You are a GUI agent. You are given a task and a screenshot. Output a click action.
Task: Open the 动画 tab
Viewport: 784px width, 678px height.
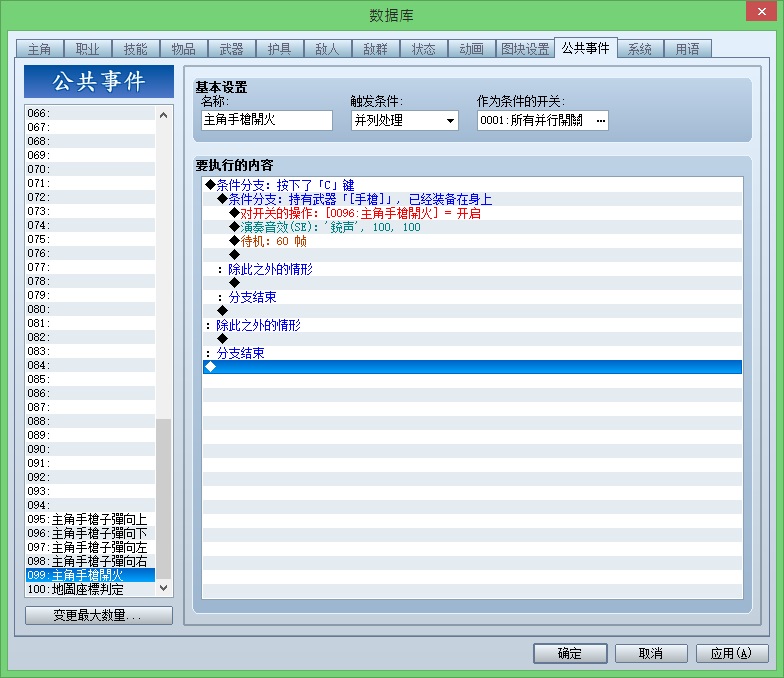(x=472, y=49)
